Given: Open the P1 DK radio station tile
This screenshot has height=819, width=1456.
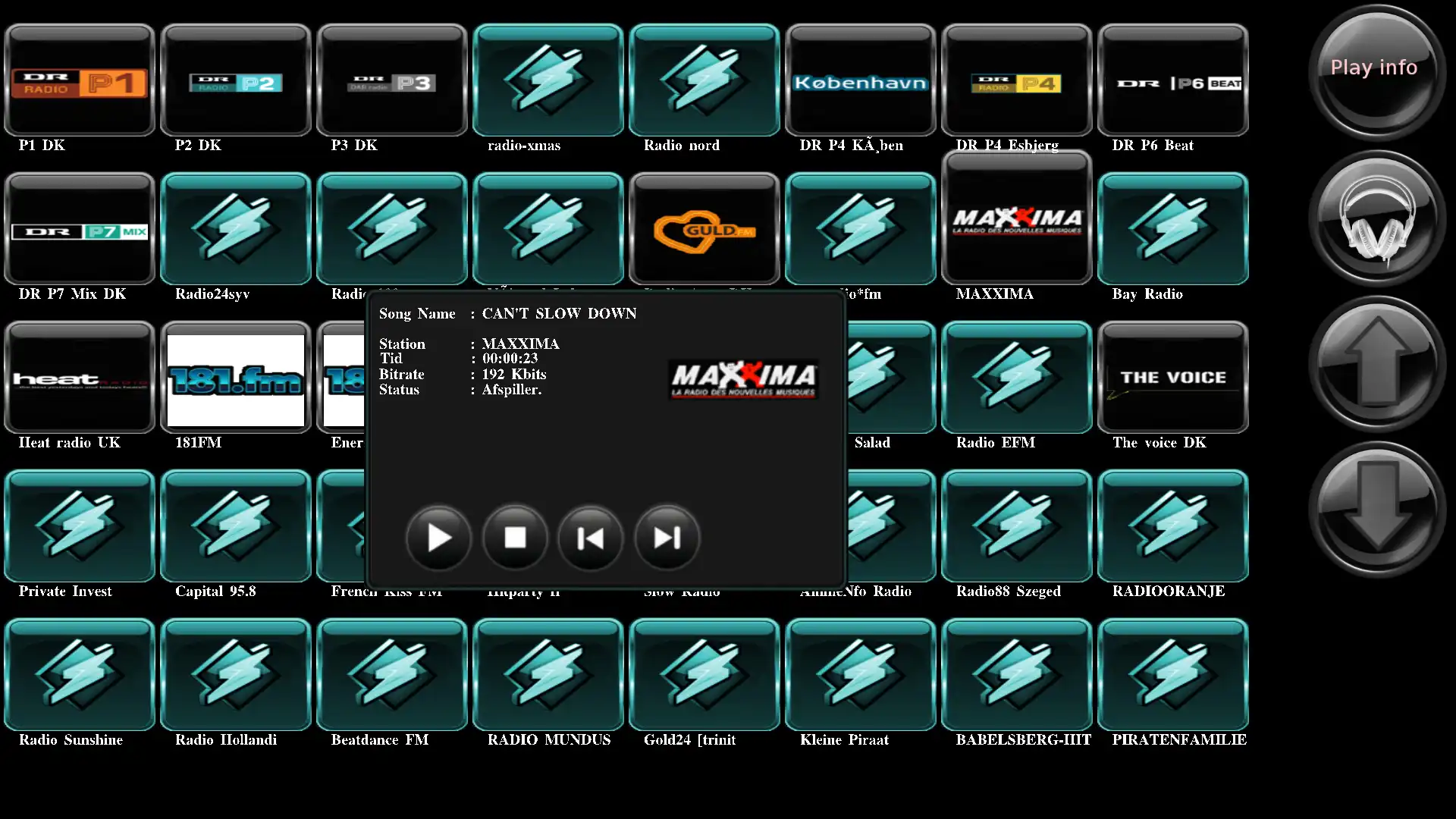Looking at the screenshot, I should click(80, 80).
